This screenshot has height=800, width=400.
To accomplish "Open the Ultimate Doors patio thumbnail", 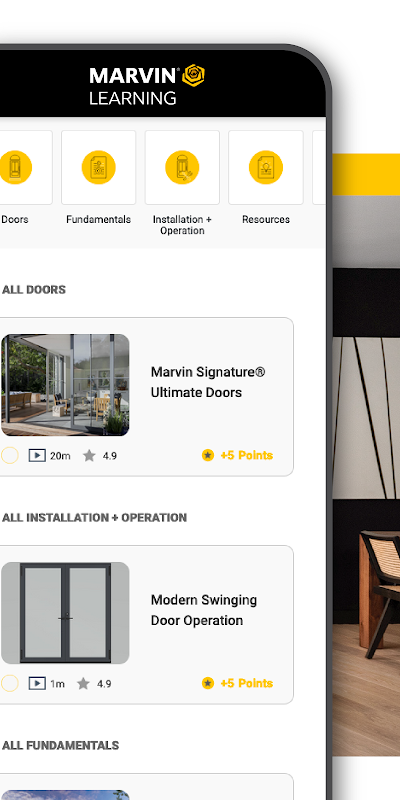I will [x=65, y=385].
